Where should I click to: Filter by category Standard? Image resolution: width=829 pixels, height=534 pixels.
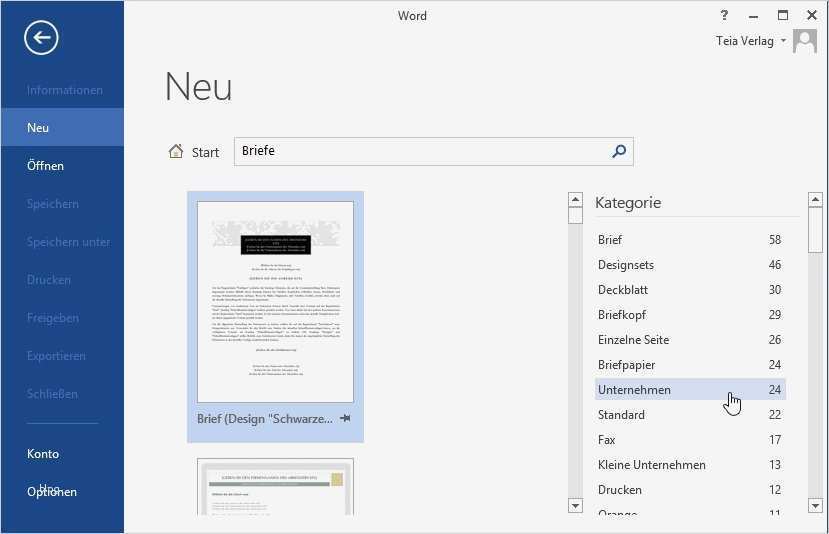690,415
